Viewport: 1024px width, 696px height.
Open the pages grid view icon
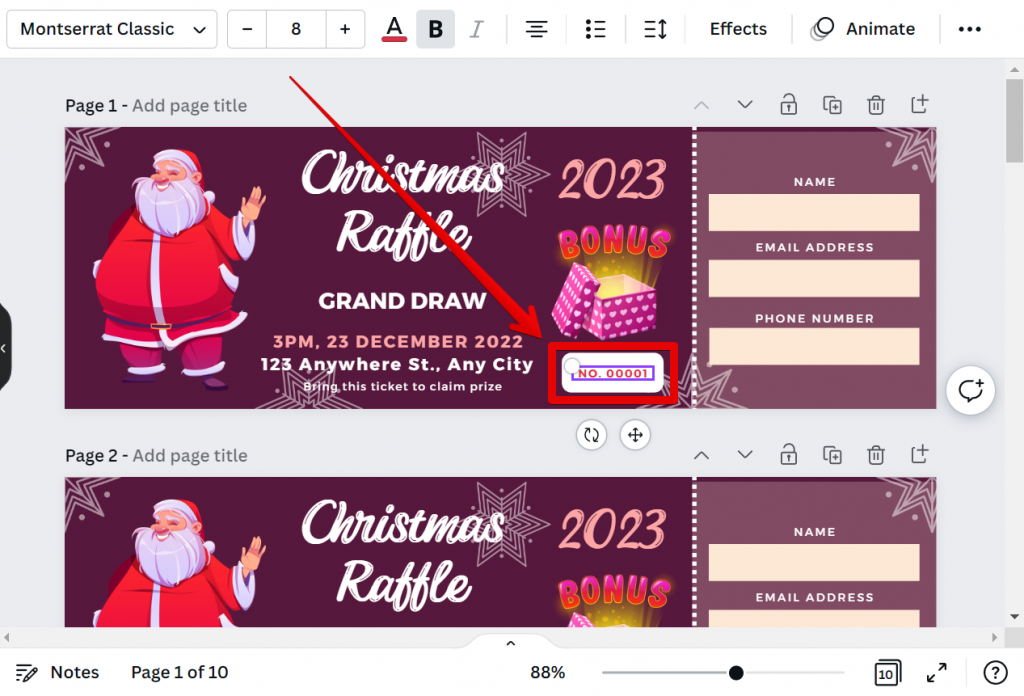[887, 672]
